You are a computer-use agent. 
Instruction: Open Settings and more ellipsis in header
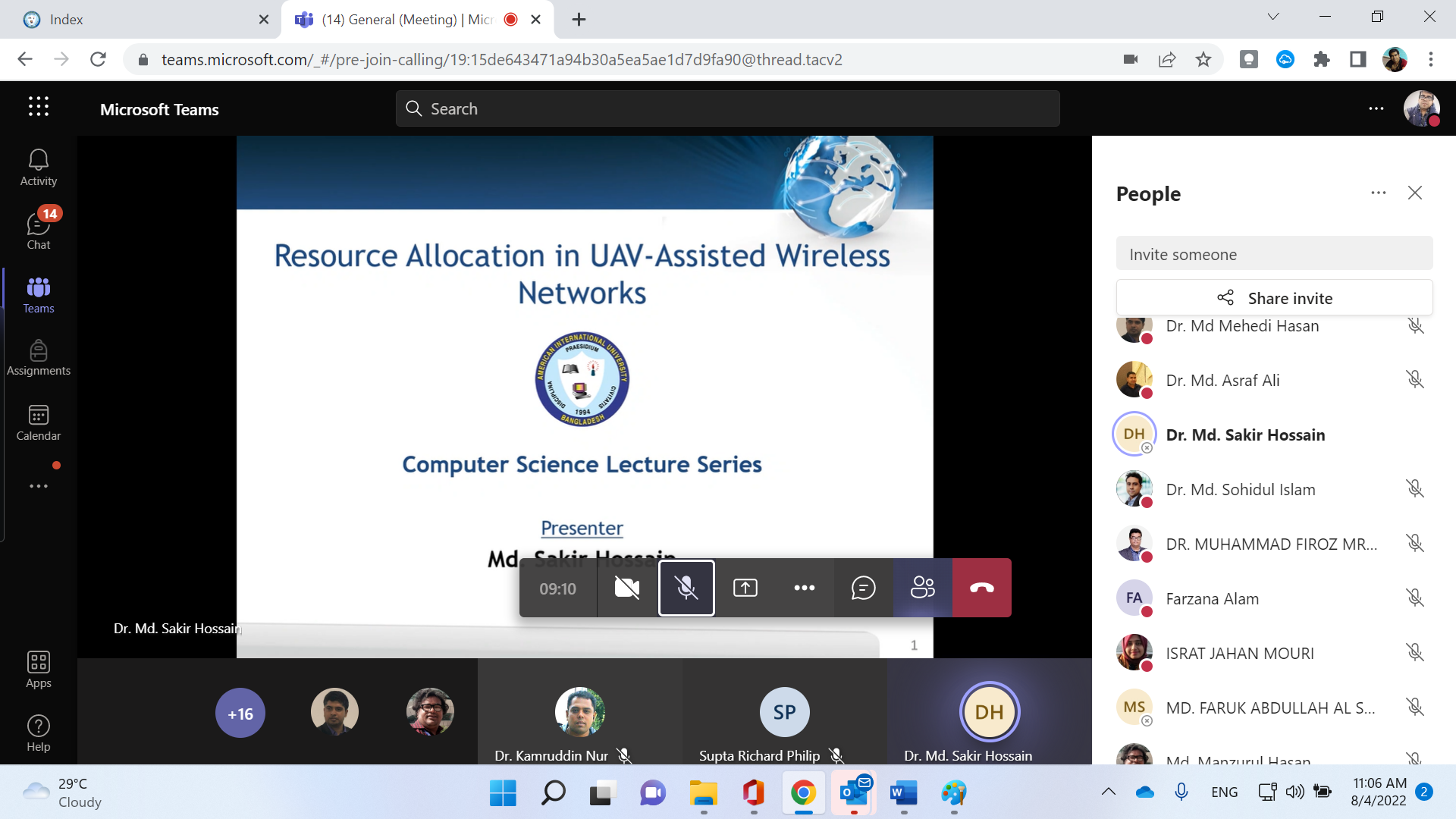(1376, 108)
